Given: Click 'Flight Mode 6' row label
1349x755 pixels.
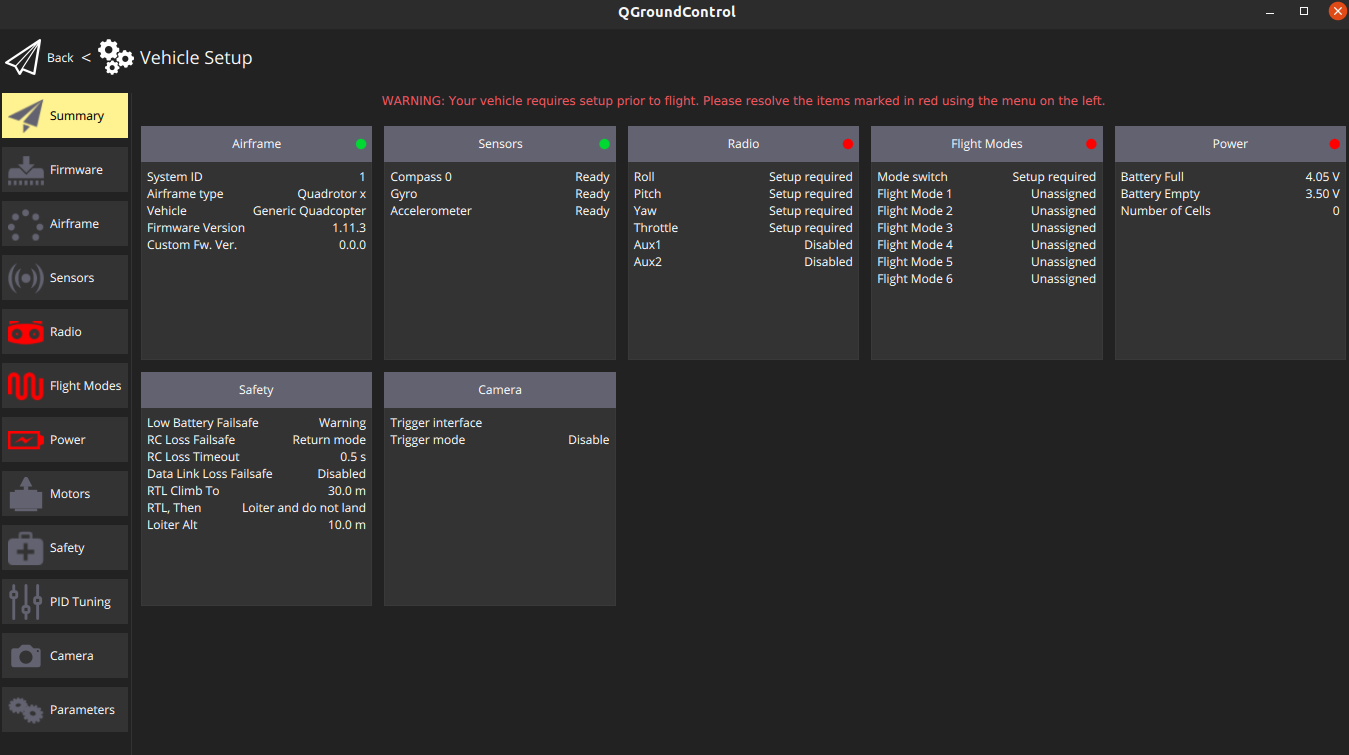Looking at the screenshot, I should tap(915, 279).
